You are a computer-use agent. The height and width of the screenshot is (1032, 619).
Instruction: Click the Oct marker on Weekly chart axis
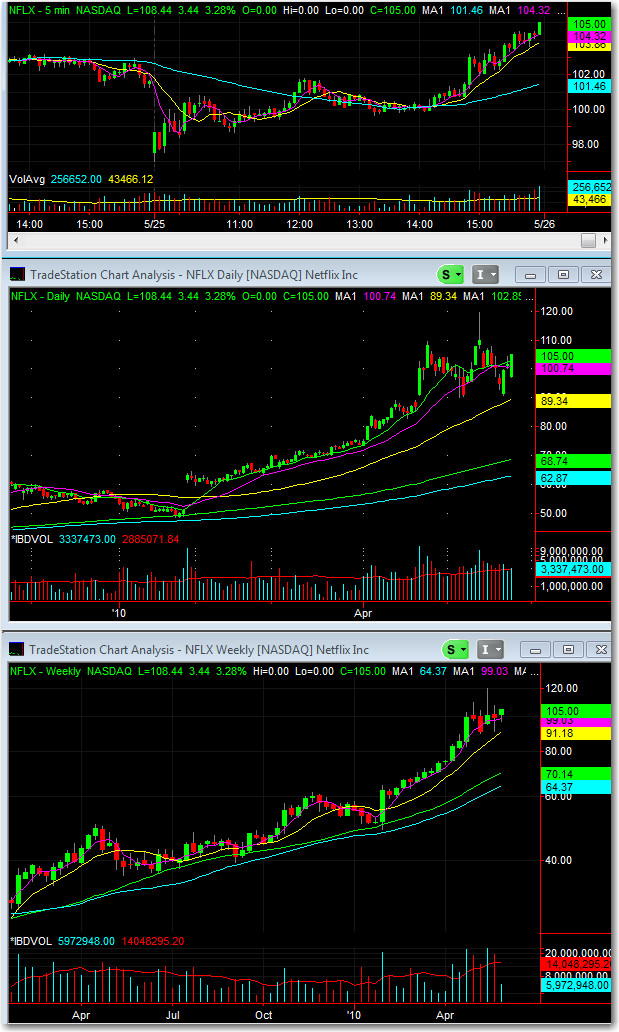point(264,1016)
